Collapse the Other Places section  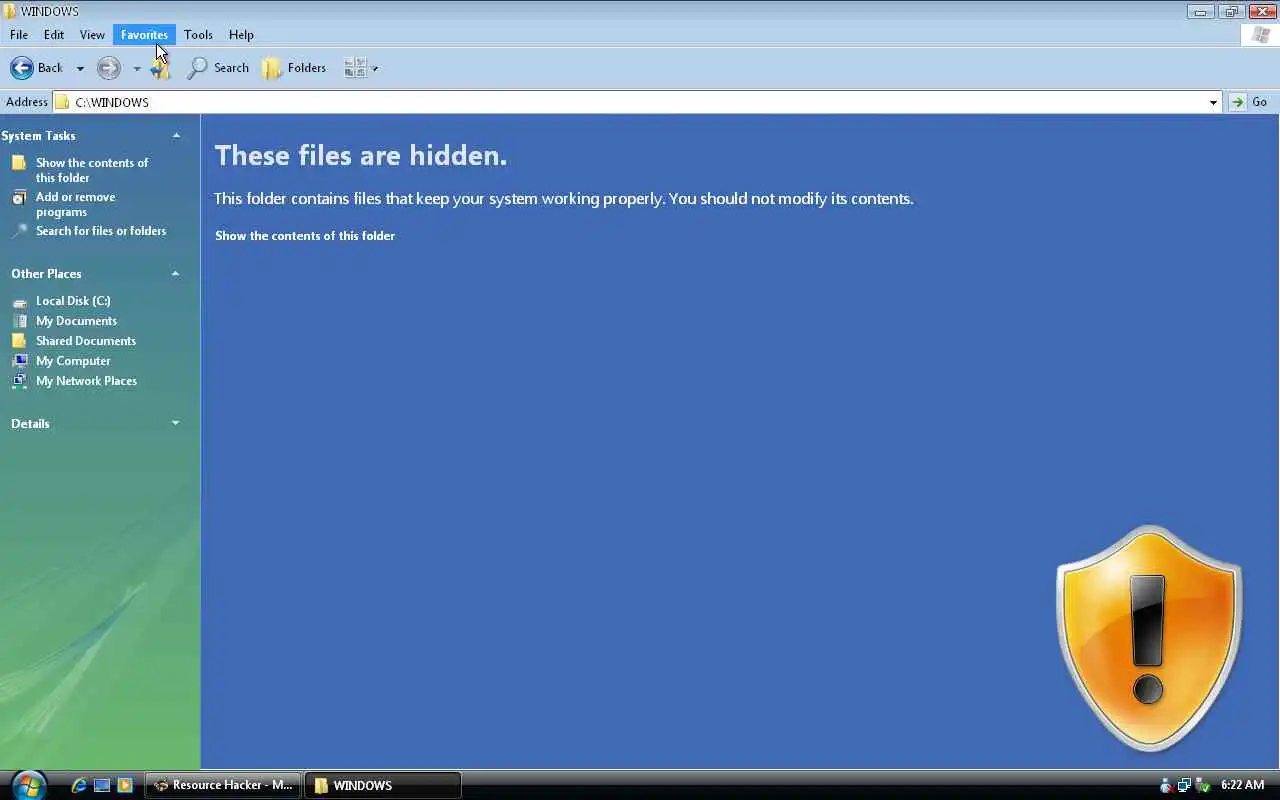click(x=175, y=274)
